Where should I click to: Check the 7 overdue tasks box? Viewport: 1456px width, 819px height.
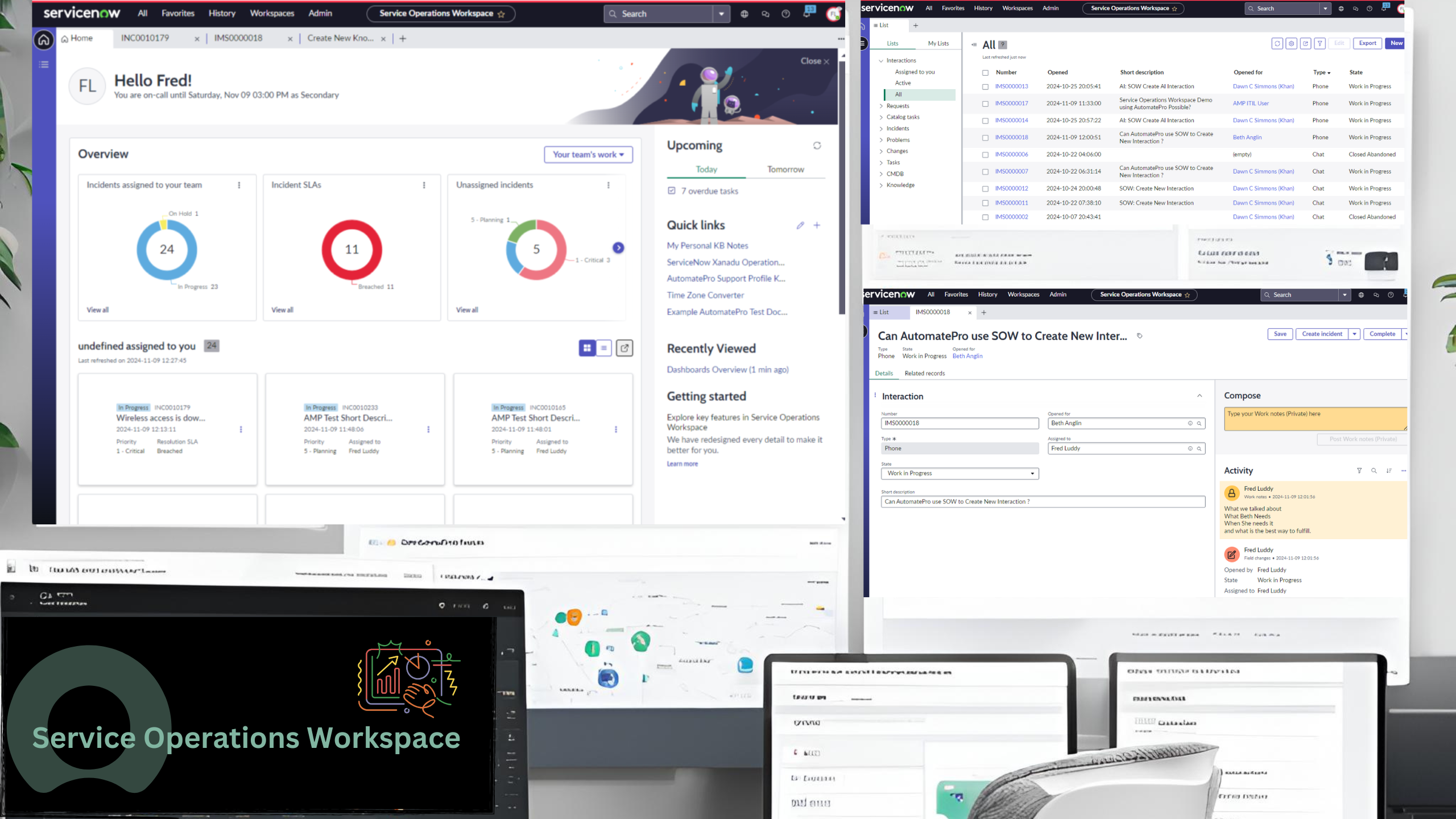672,191
